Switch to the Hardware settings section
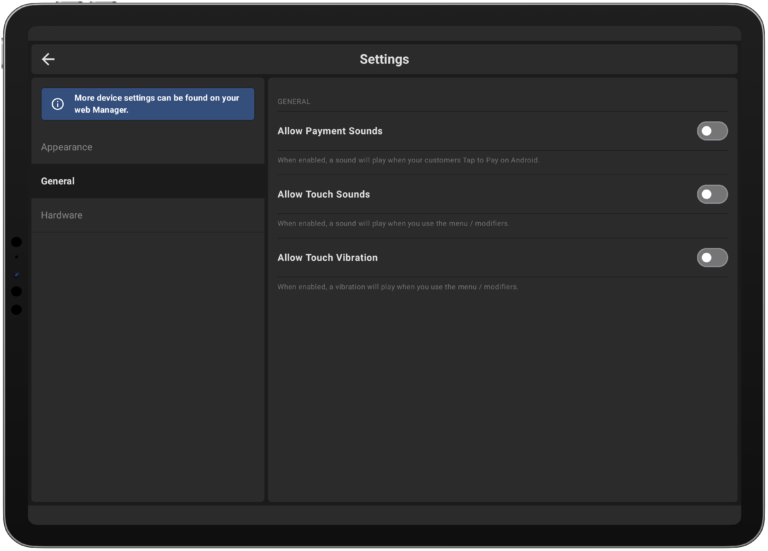The image size is (768, 551). click(62, 215)
